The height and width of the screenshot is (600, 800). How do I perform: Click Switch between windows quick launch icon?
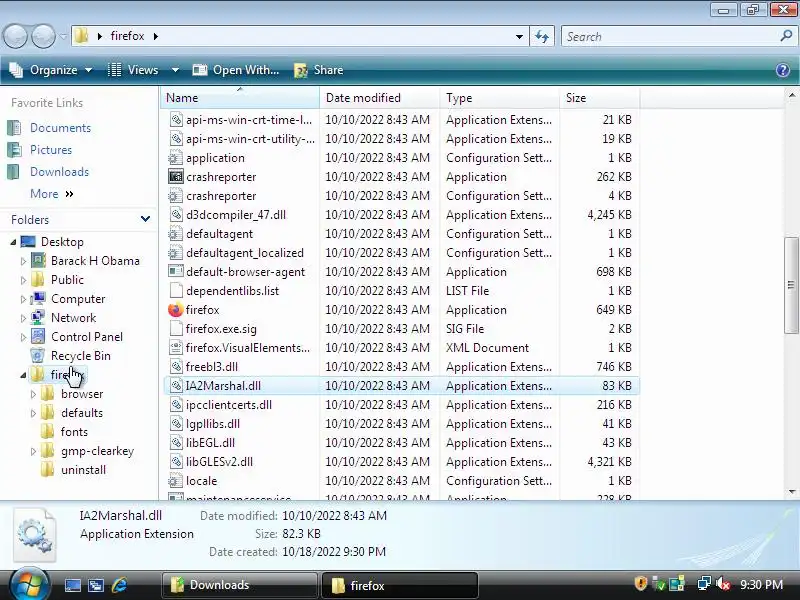point(95,585)
